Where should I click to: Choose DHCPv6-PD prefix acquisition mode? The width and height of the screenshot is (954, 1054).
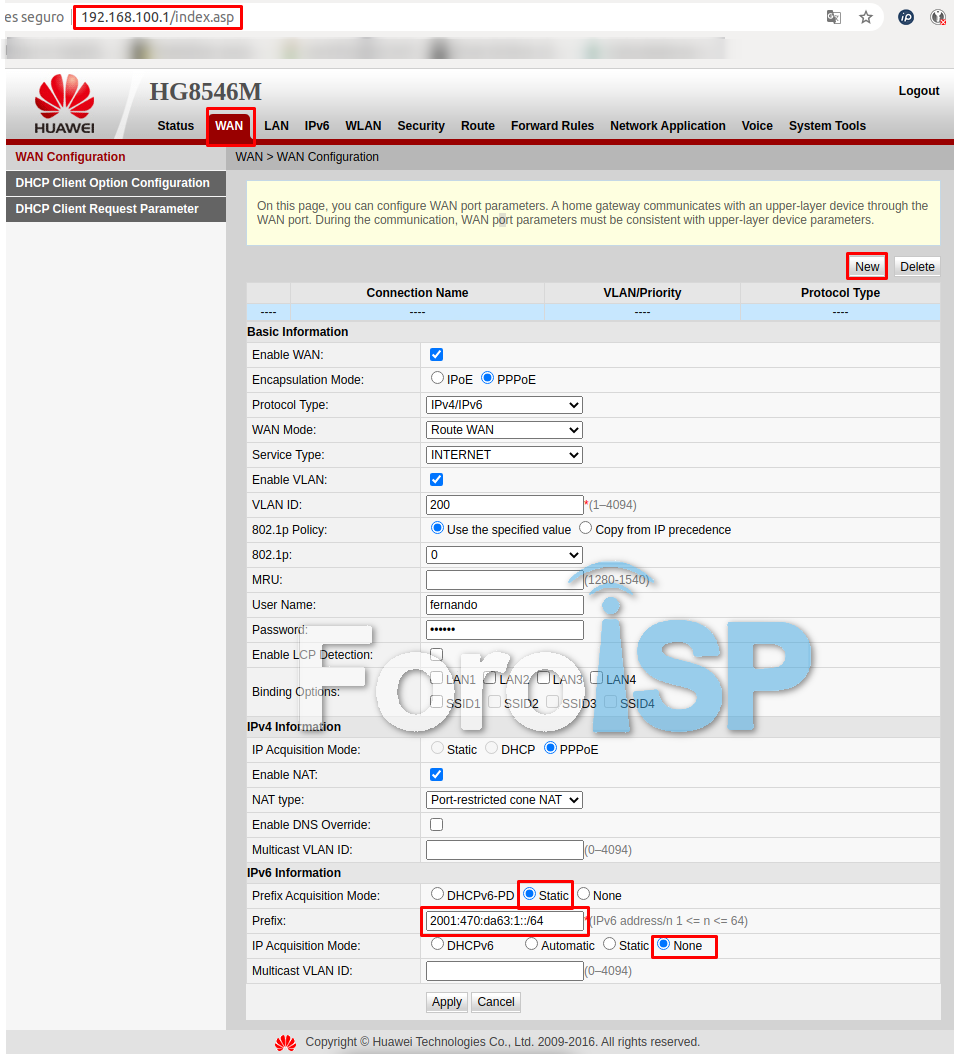click(x=437, y=895)
